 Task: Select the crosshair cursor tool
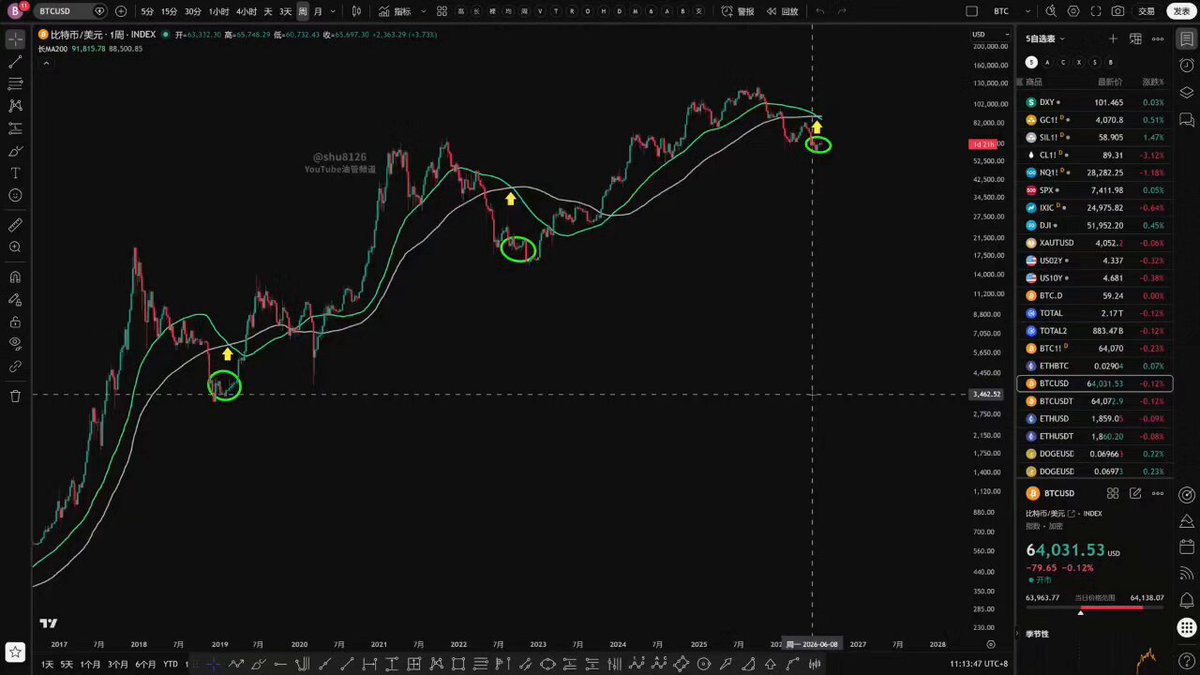tap(15, 39)
